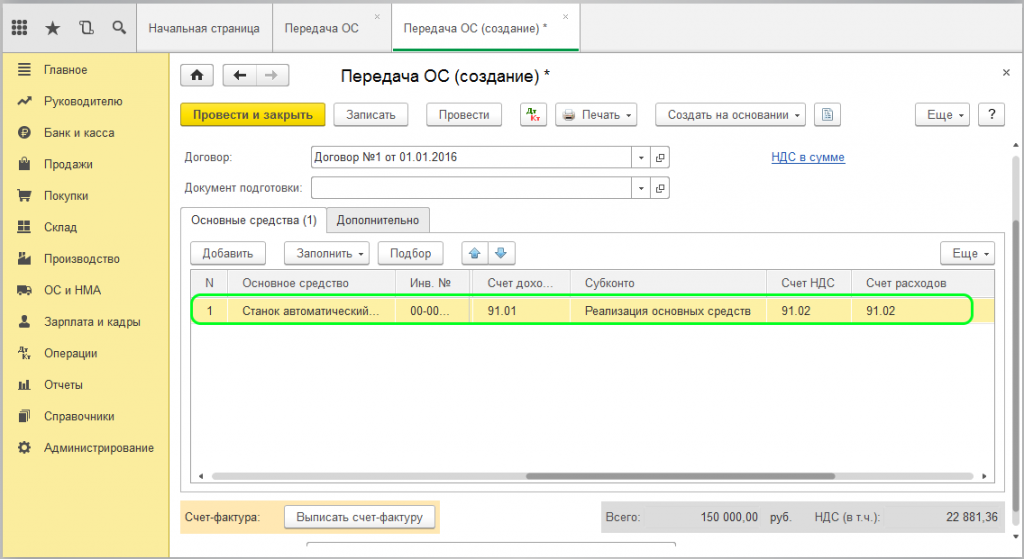Move row down with blue down arrow
This screenshot has width=1024, height=559.
[x=501, y=253]
